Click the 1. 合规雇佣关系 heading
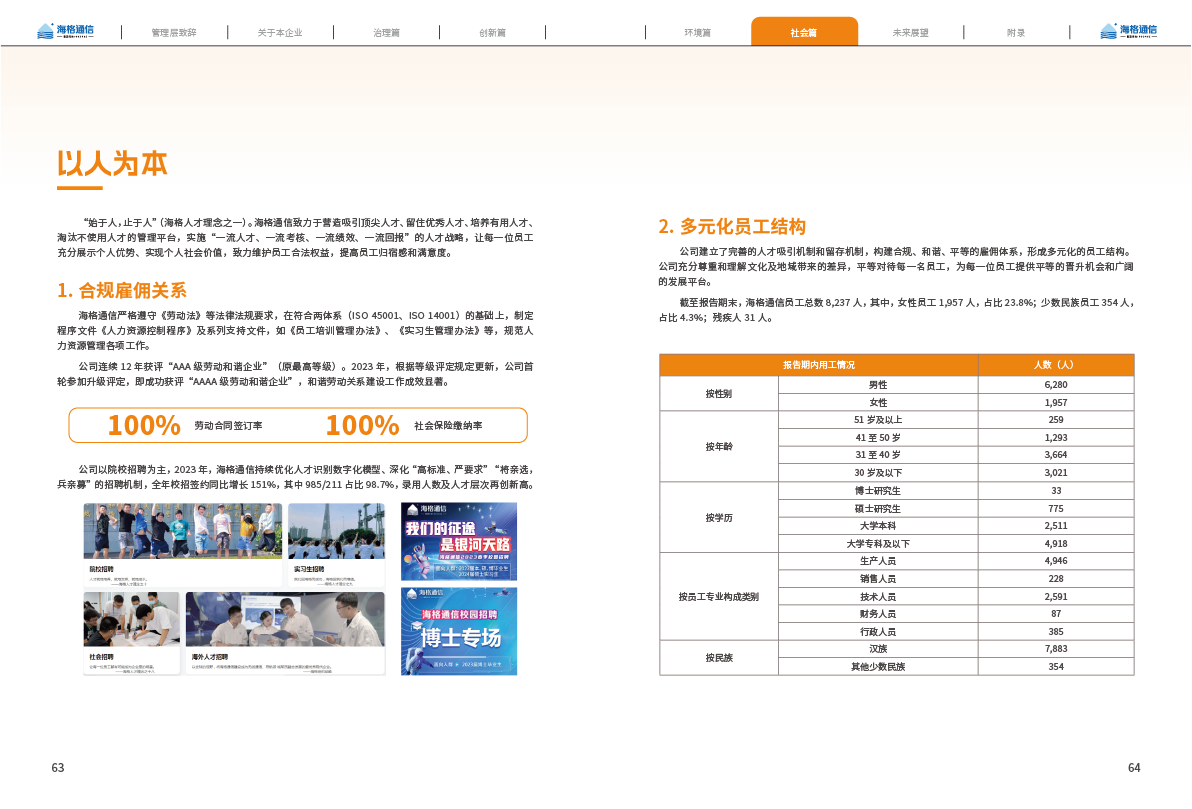 122,291
